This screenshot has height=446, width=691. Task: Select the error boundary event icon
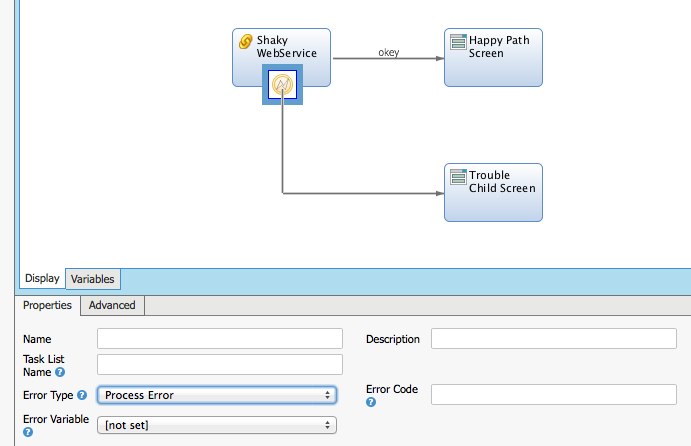(282, 86)
